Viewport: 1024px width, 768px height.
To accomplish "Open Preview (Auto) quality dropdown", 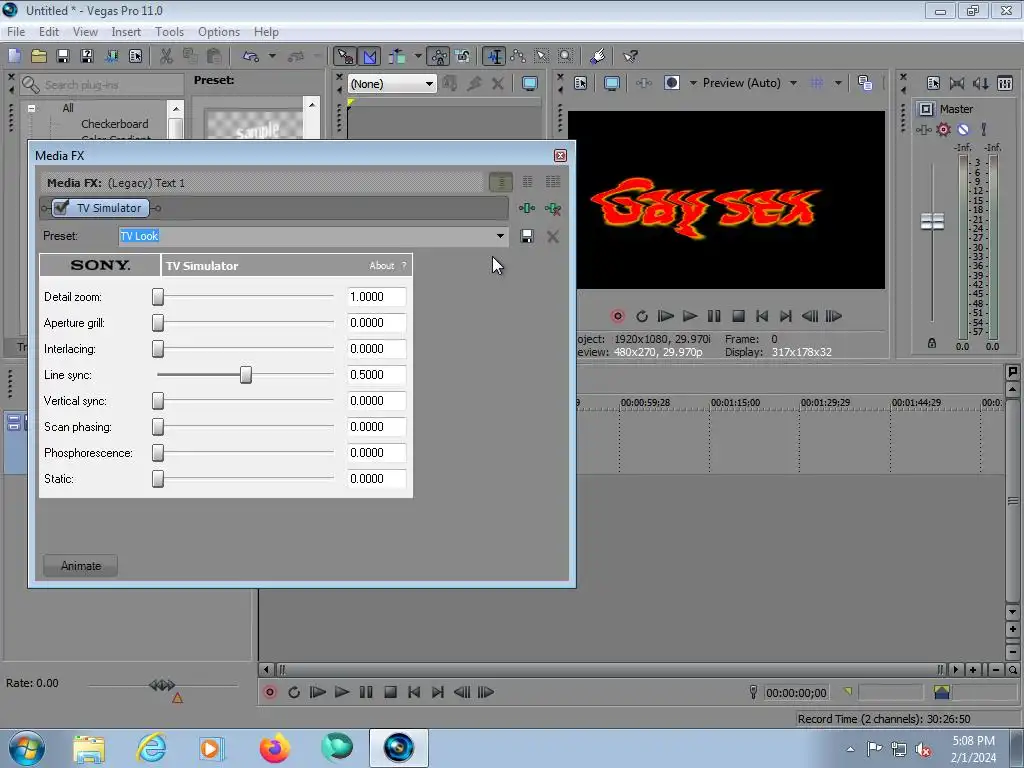I will (793, 83).
